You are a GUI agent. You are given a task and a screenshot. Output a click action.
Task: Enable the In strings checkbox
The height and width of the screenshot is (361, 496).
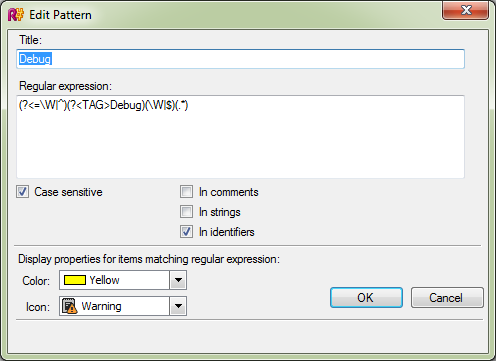[x=186, y=212]
